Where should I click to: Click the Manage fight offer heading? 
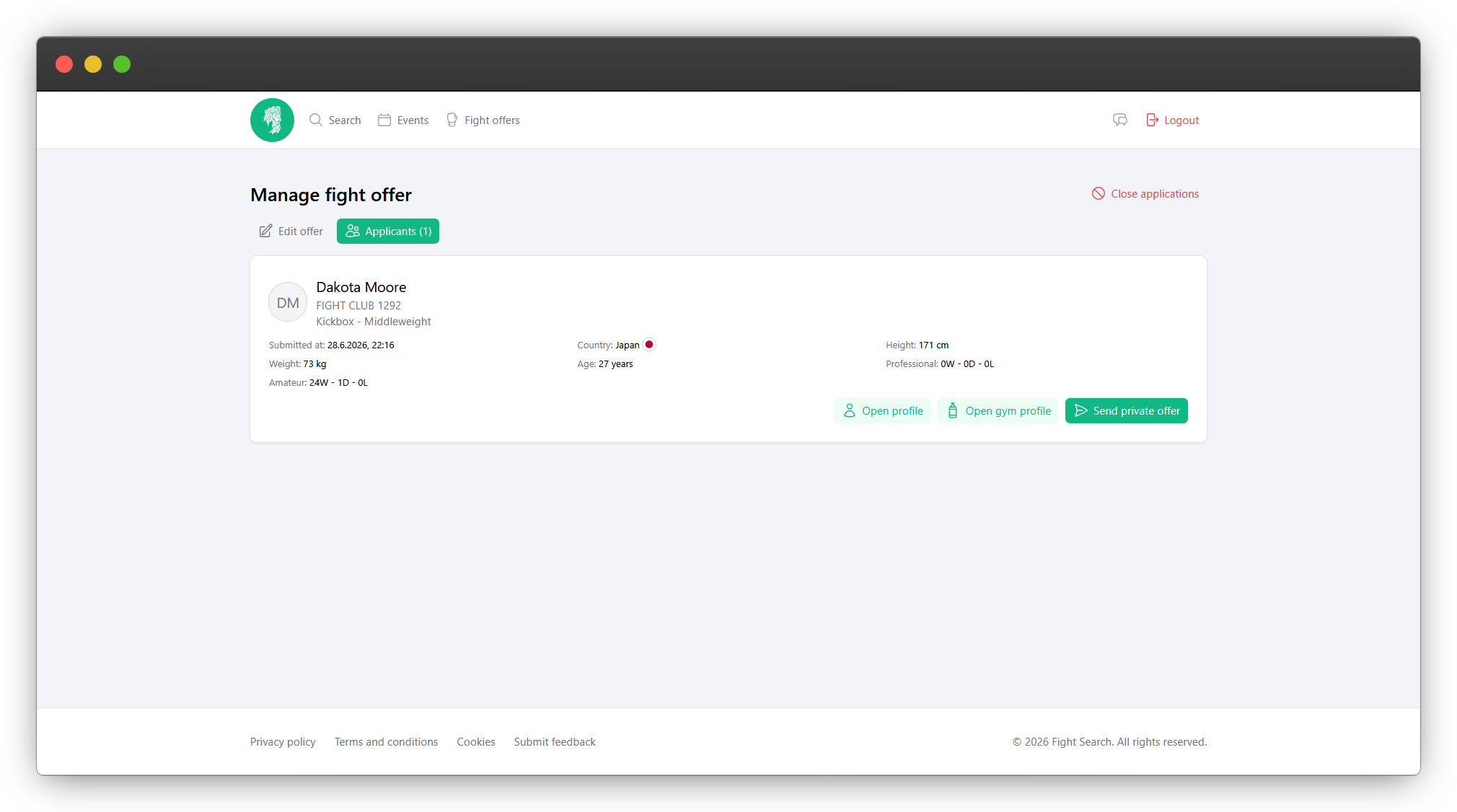331,195
